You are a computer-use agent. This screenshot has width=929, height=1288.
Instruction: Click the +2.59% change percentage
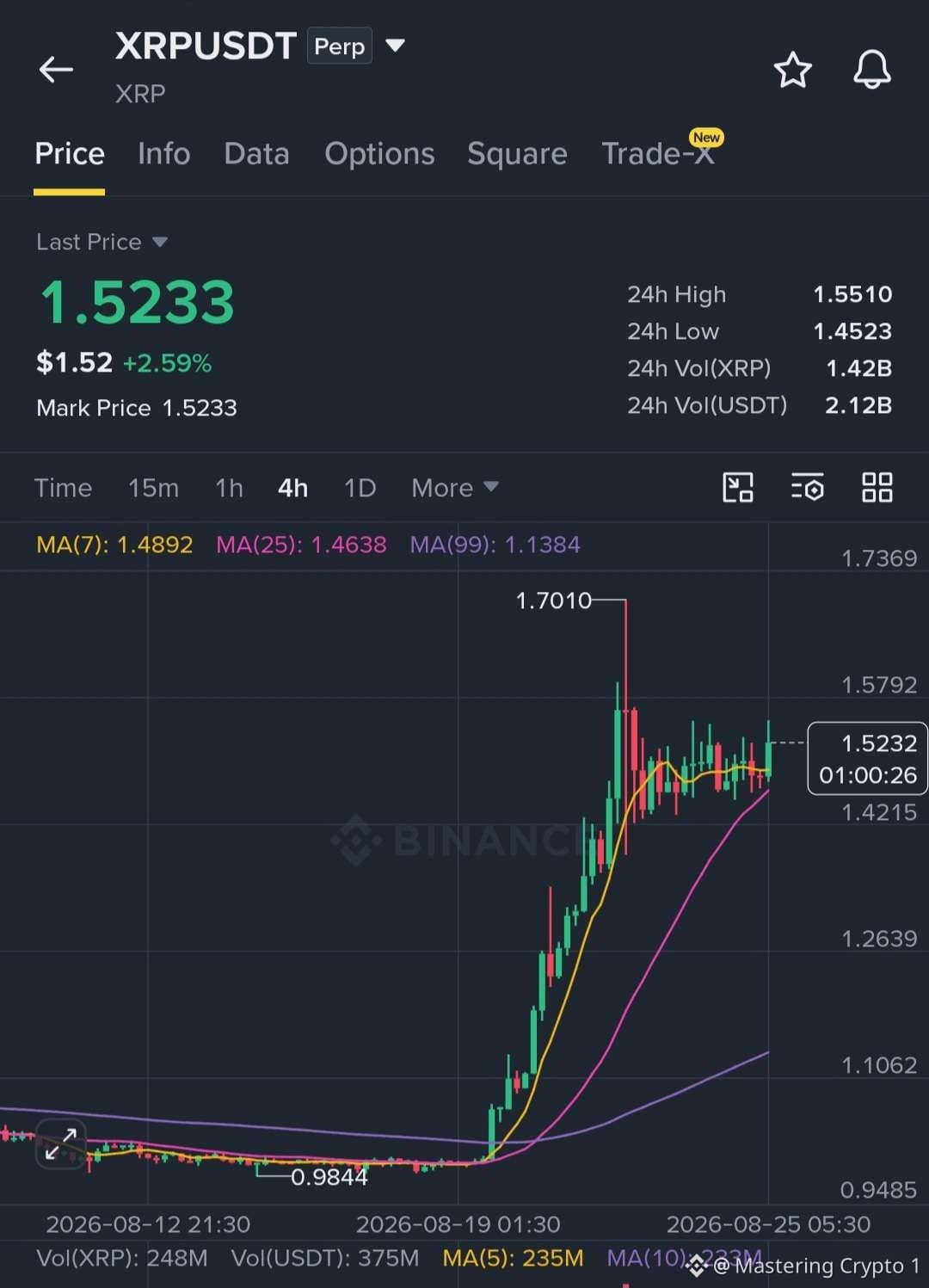click(167, 363)
